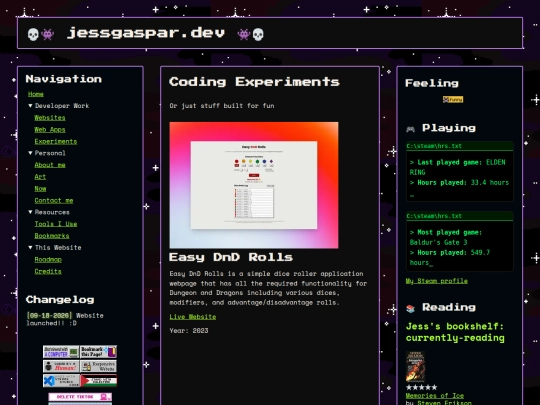Open the Tools I Use link
Image resolution: width=540 pixels, height=405 pixels.
coord(56,224)
